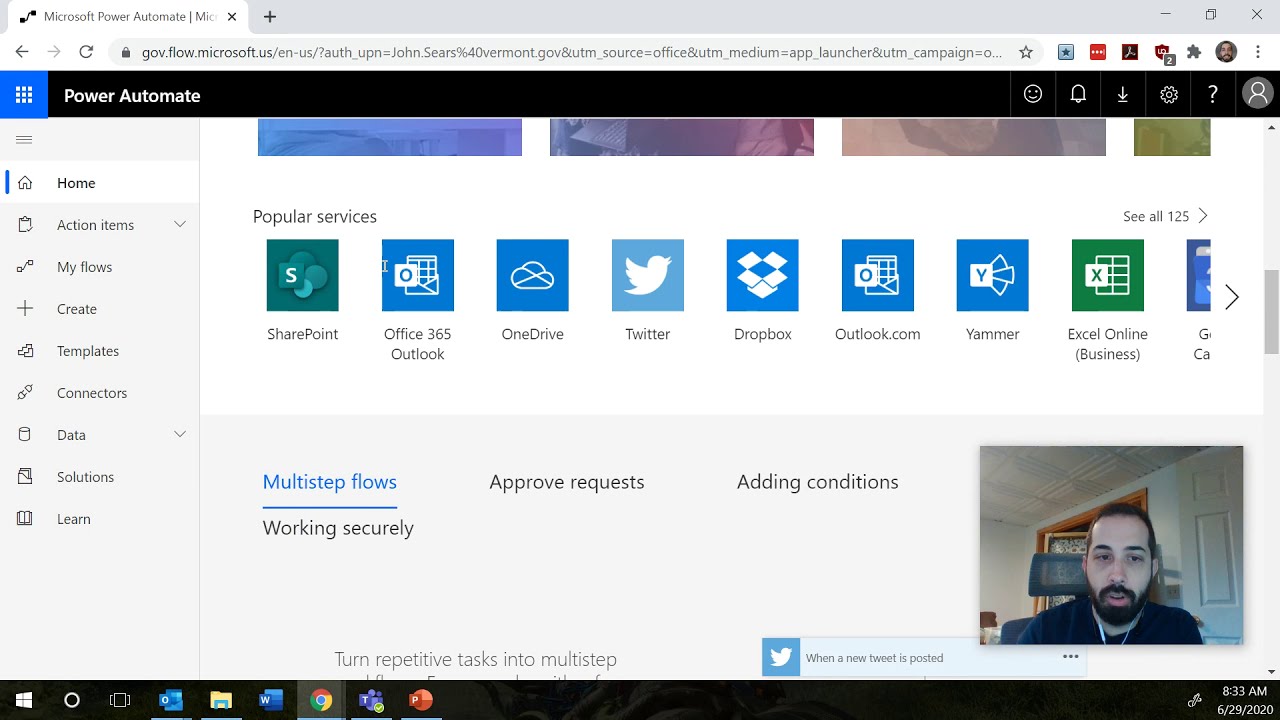The height and width of the screenshot is (720, 1280).
Task: Show next popular services with arrow
Action: (1232, 297)
